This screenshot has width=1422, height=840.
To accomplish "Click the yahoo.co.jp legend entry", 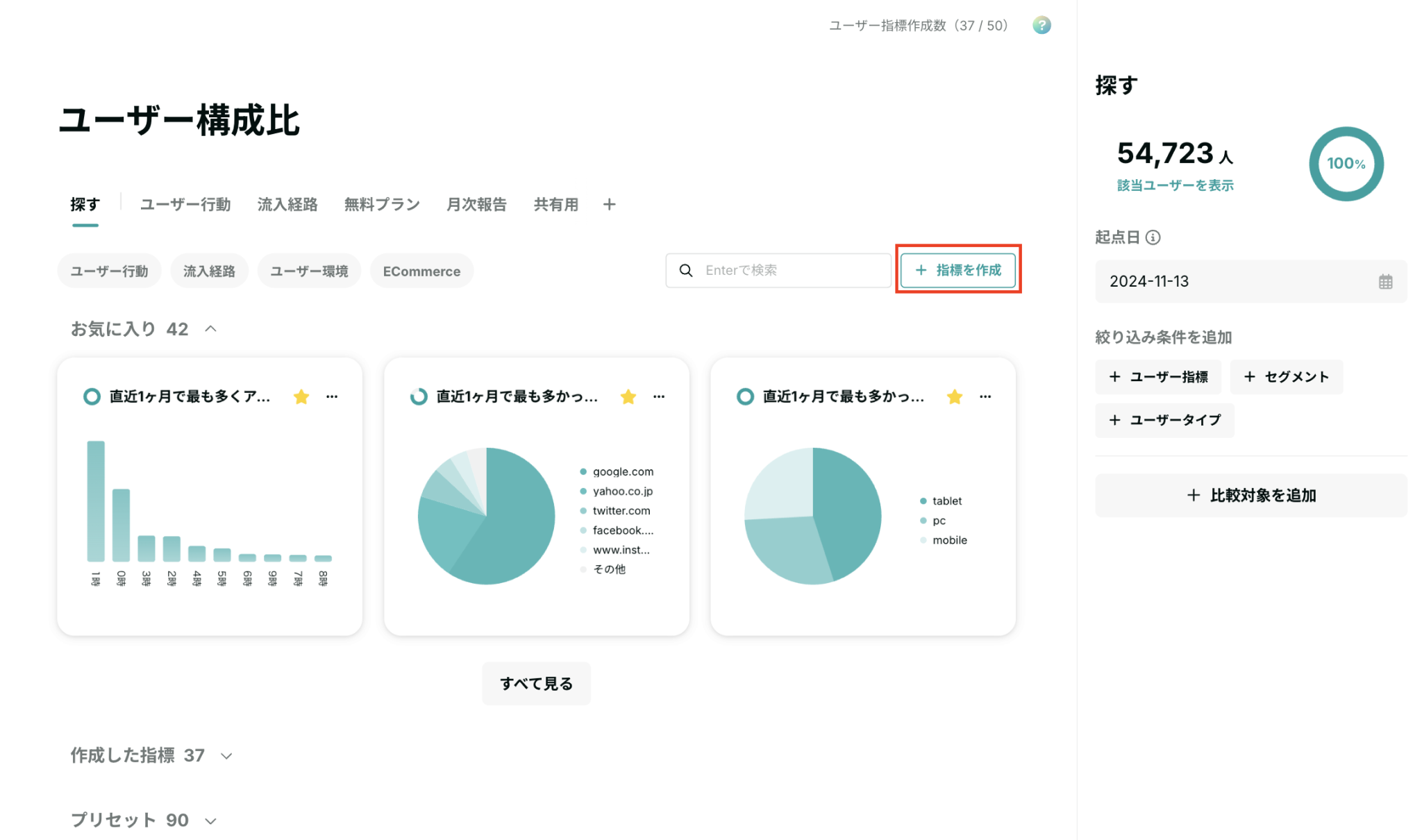I will click(x=617, y=492).
